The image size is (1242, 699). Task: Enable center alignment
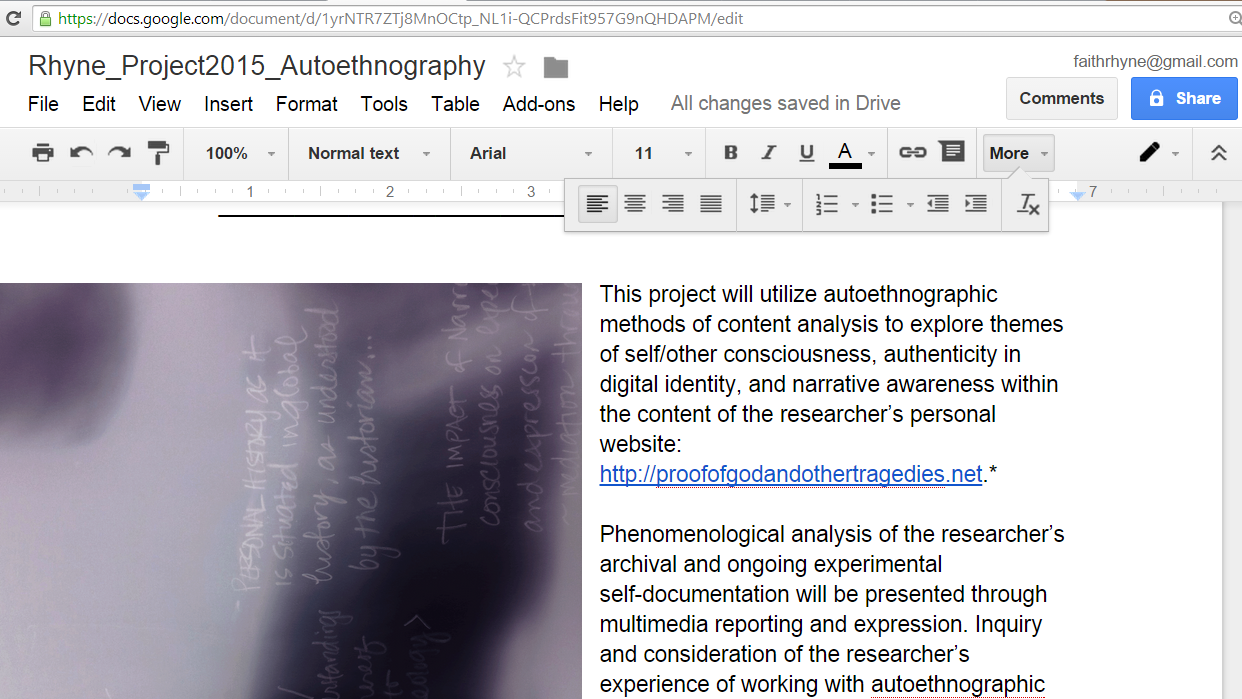(635, 204)
